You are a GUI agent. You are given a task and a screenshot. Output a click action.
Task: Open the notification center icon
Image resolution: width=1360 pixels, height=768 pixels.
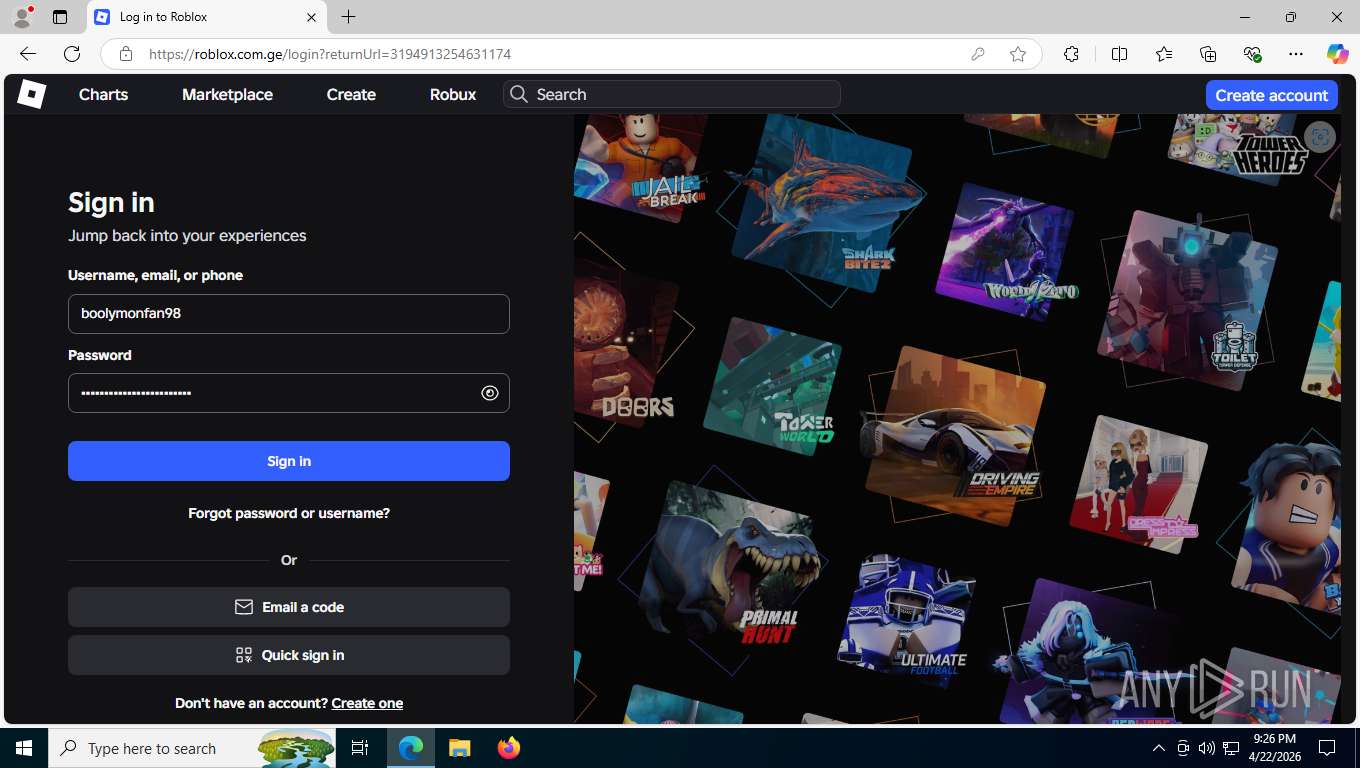(1327, 748)
